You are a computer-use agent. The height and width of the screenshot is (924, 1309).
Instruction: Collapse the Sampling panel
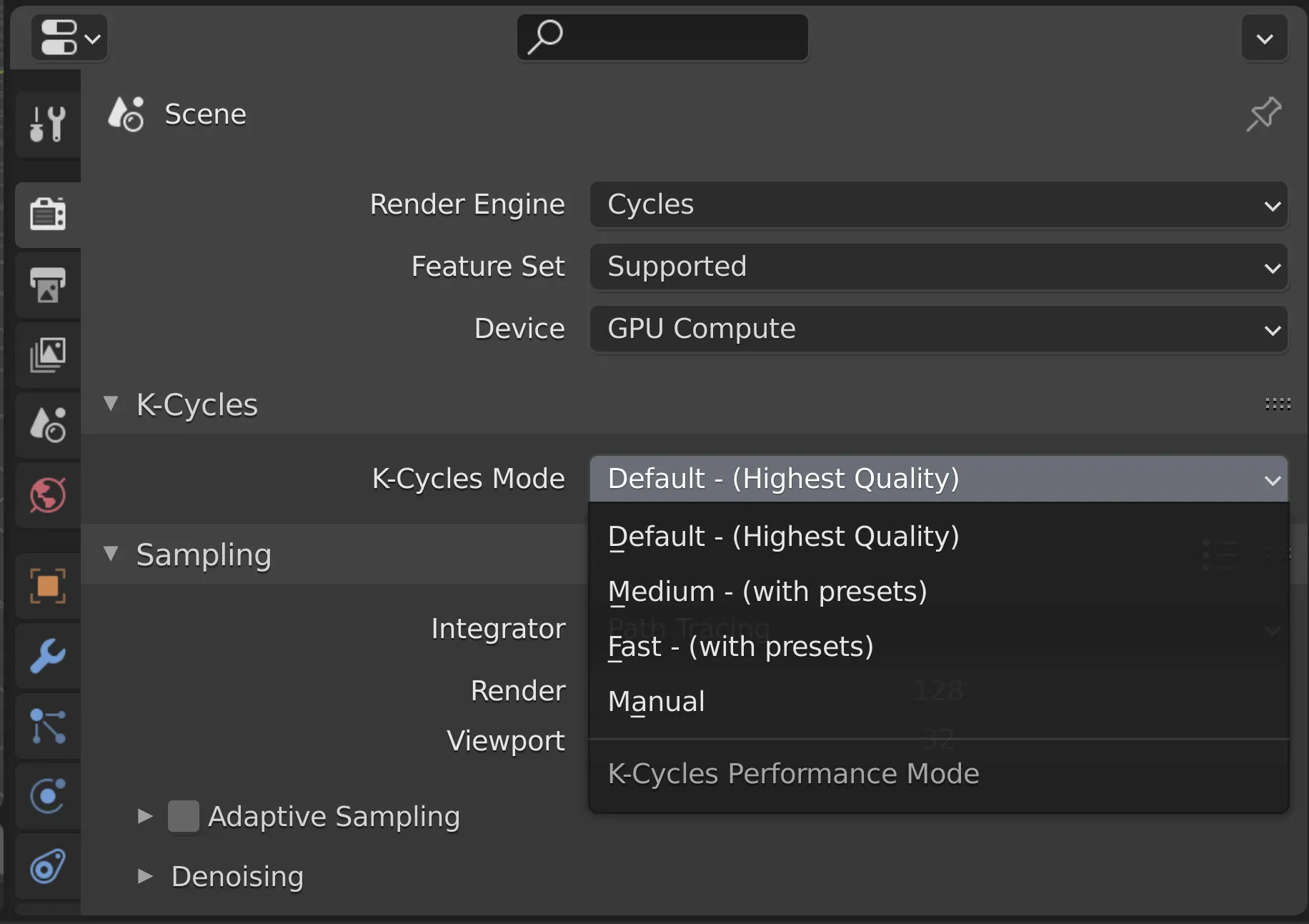(111, 554)
